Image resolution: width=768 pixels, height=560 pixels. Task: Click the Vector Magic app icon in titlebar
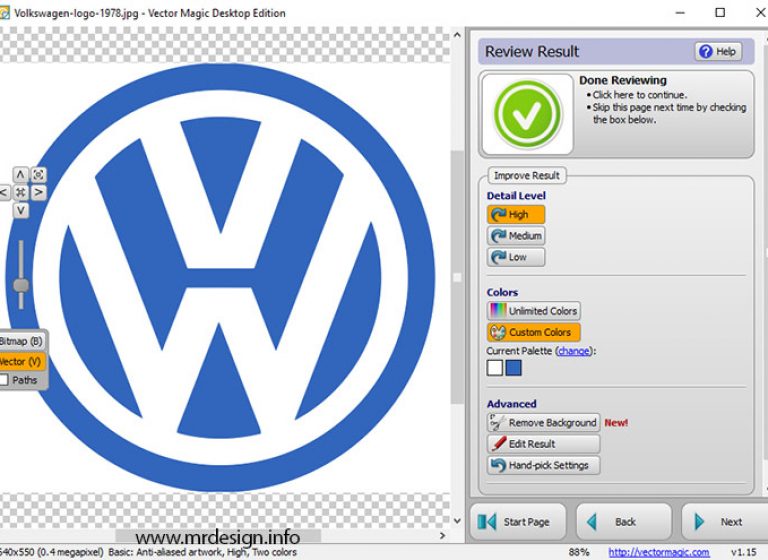pos(4,13)
